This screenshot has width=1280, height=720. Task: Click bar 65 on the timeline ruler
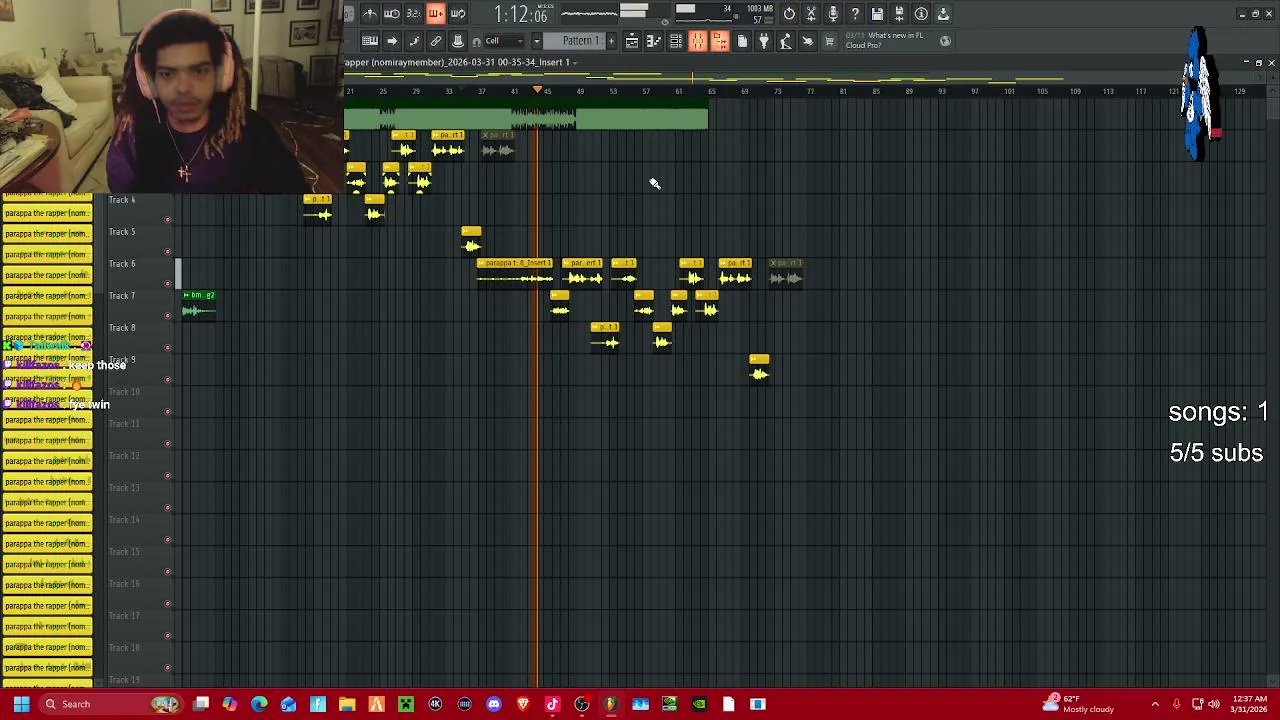coord(711,92)
